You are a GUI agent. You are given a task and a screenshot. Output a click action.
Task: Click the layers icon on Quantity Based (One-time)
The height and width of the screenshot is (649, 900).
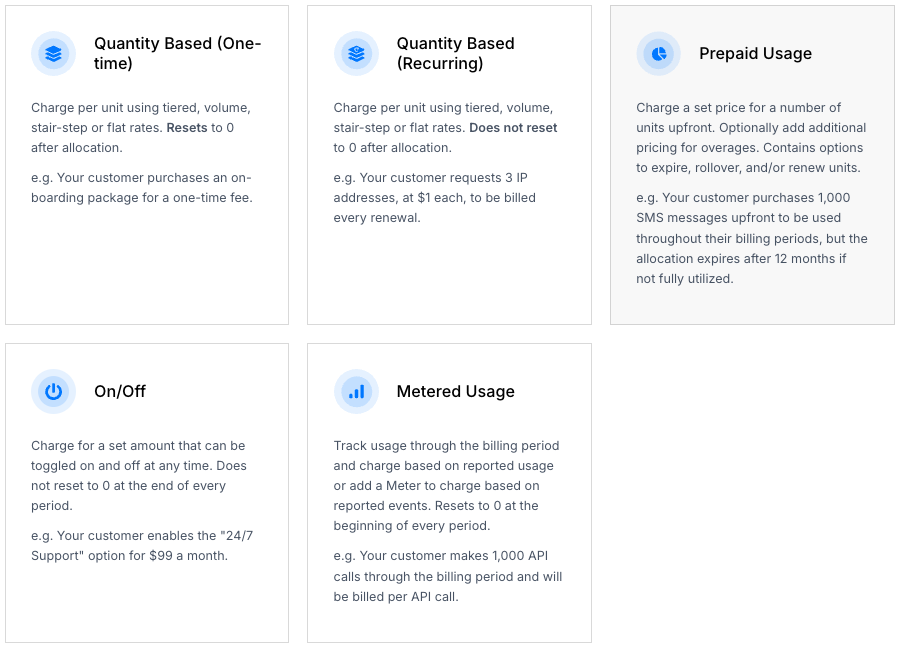[x=53, y=54]
